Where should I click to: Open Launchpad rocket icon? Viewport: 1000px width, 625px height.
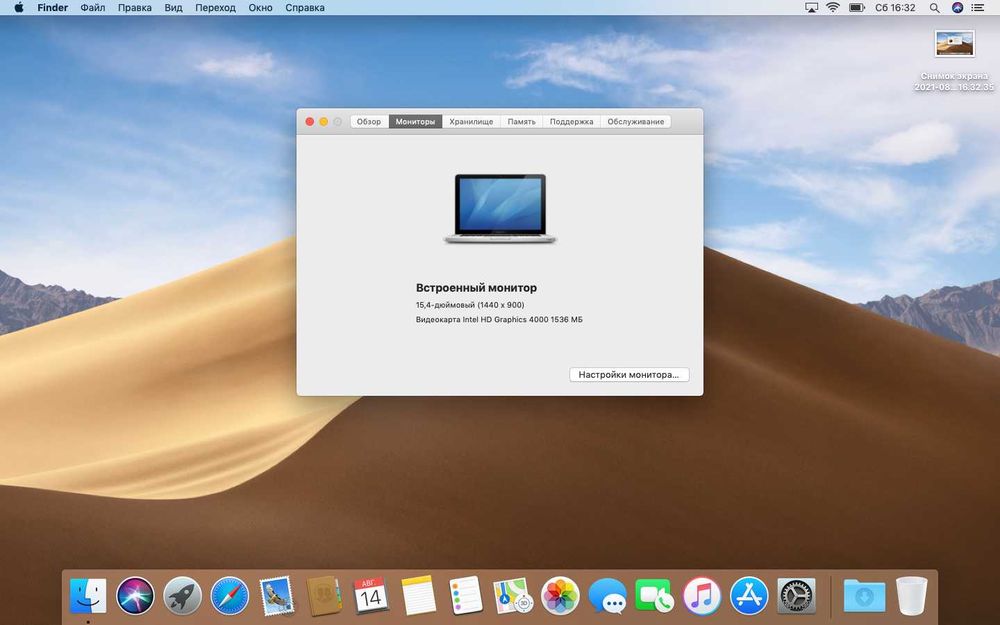[182, 596]
